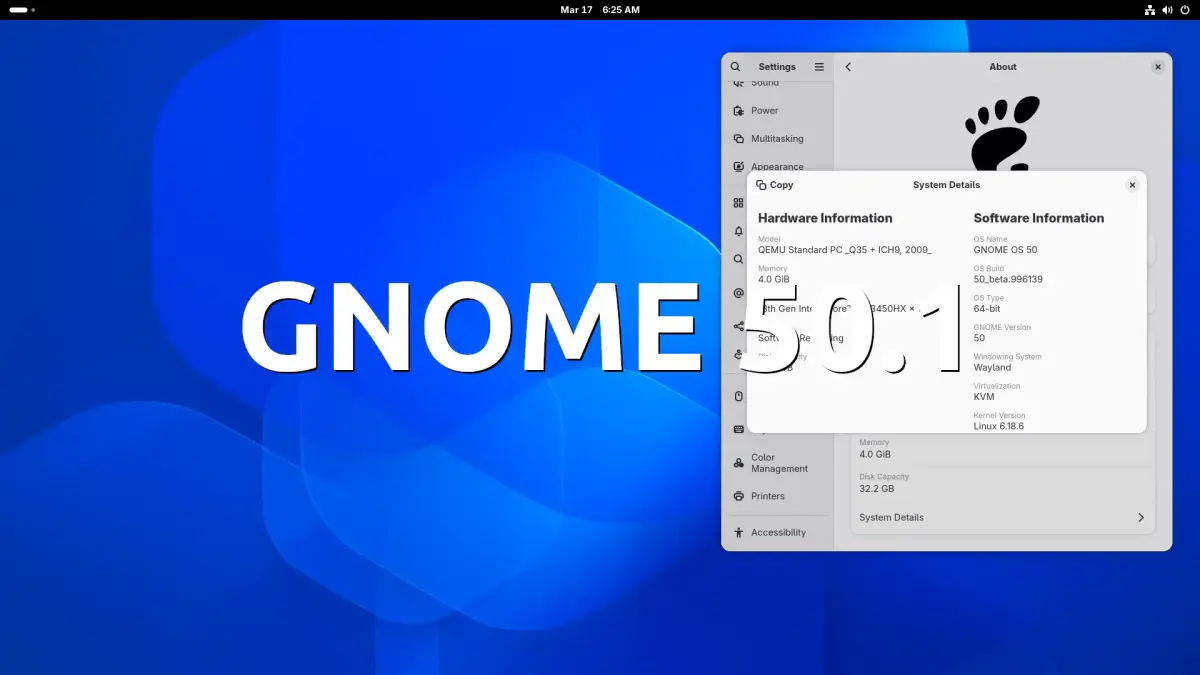The width and height of the screenshot is (1200, 675).
Task: Open the Printers settings panel
Action: [776, 496]
